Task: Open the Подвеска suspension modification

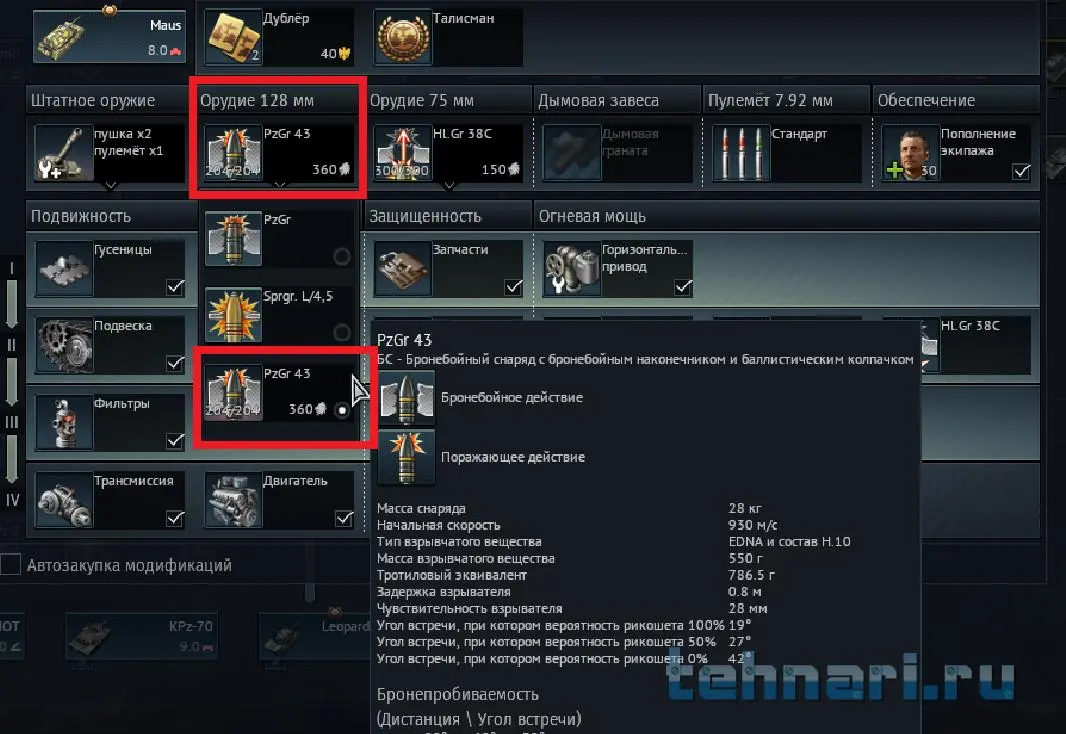Action: tap(109, 345)
